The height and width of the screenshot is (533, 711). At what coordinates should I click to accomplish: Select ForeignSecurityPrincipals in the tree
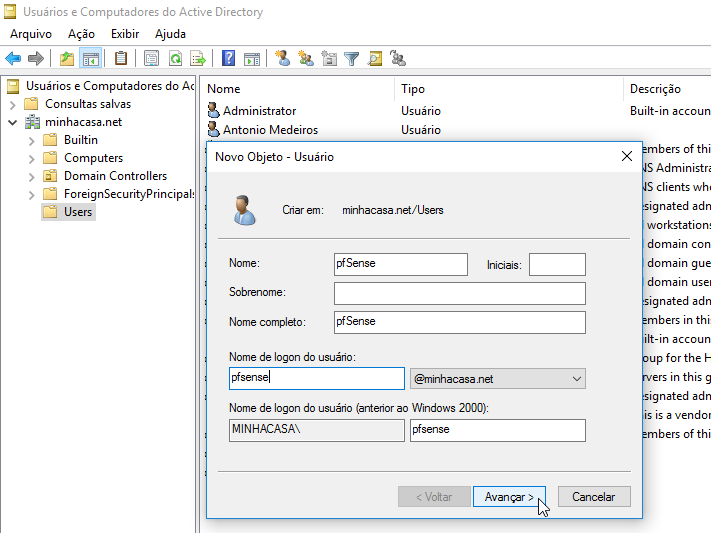click(129, 194)
